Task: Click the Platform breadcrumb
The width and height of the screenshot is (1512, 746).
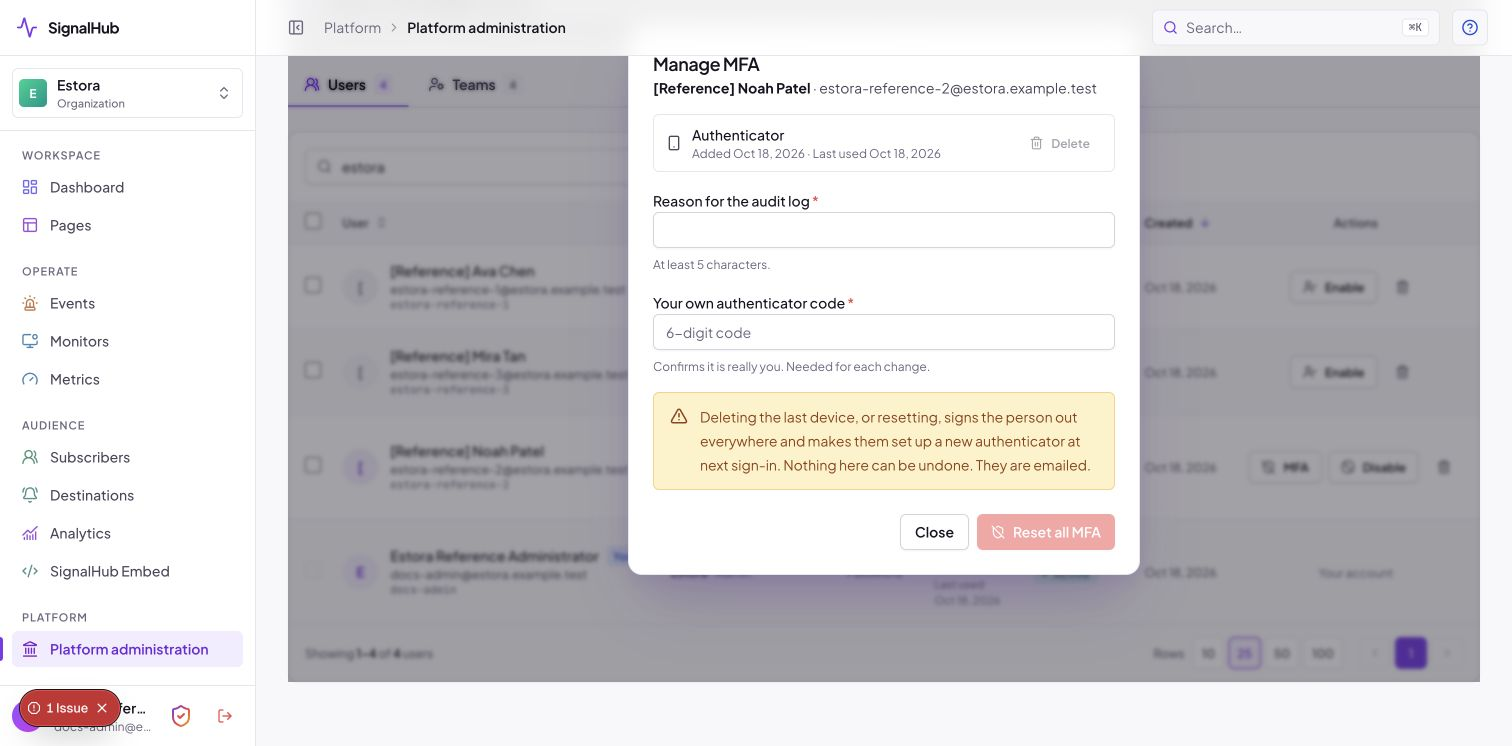Action: (x=352, y=28)
